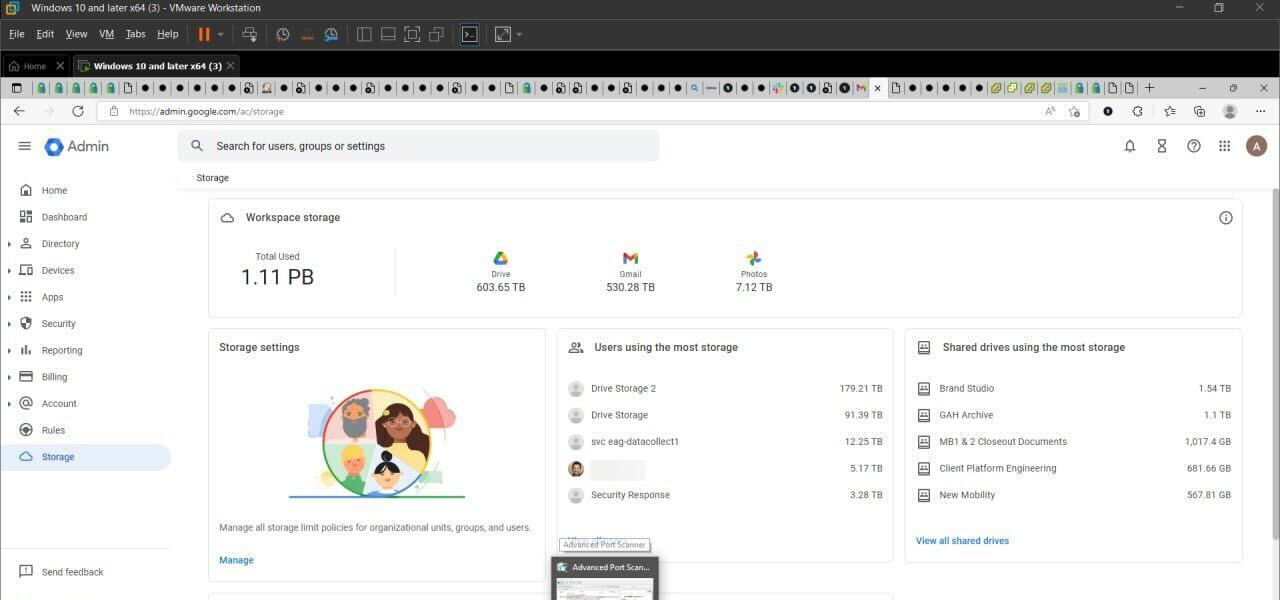Open the VMware View menu
Image resolution: width=1280 pixels, height=600 pixels.
coord(76,34)
